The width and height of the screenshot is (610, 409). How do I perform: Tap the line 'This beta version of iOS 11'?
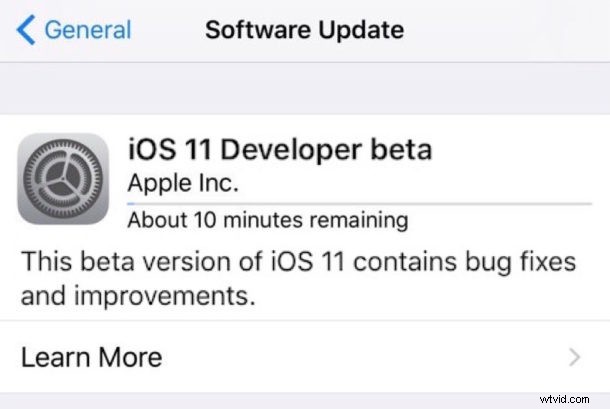coord(183,261)
